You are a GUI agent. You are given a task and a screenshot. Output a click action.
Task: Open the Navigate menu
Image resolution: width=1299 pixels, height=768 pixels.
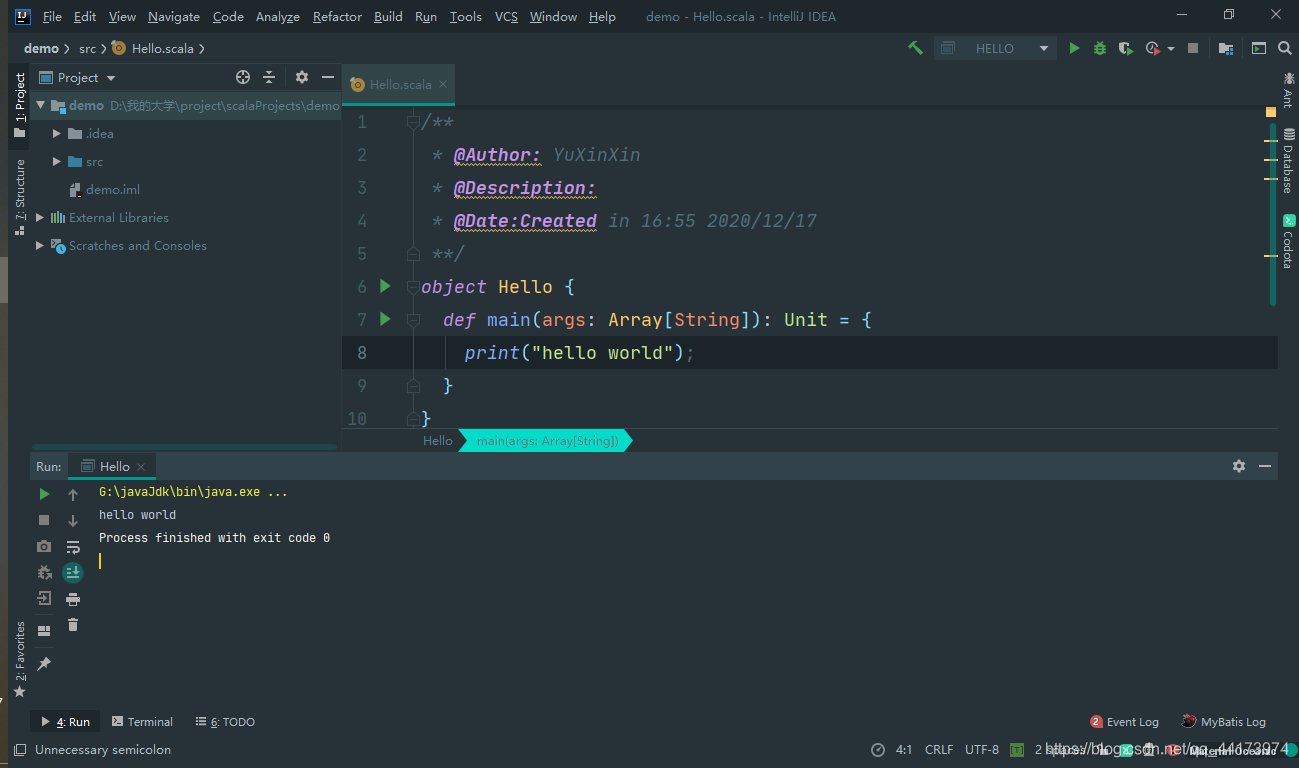coord(173,16)
